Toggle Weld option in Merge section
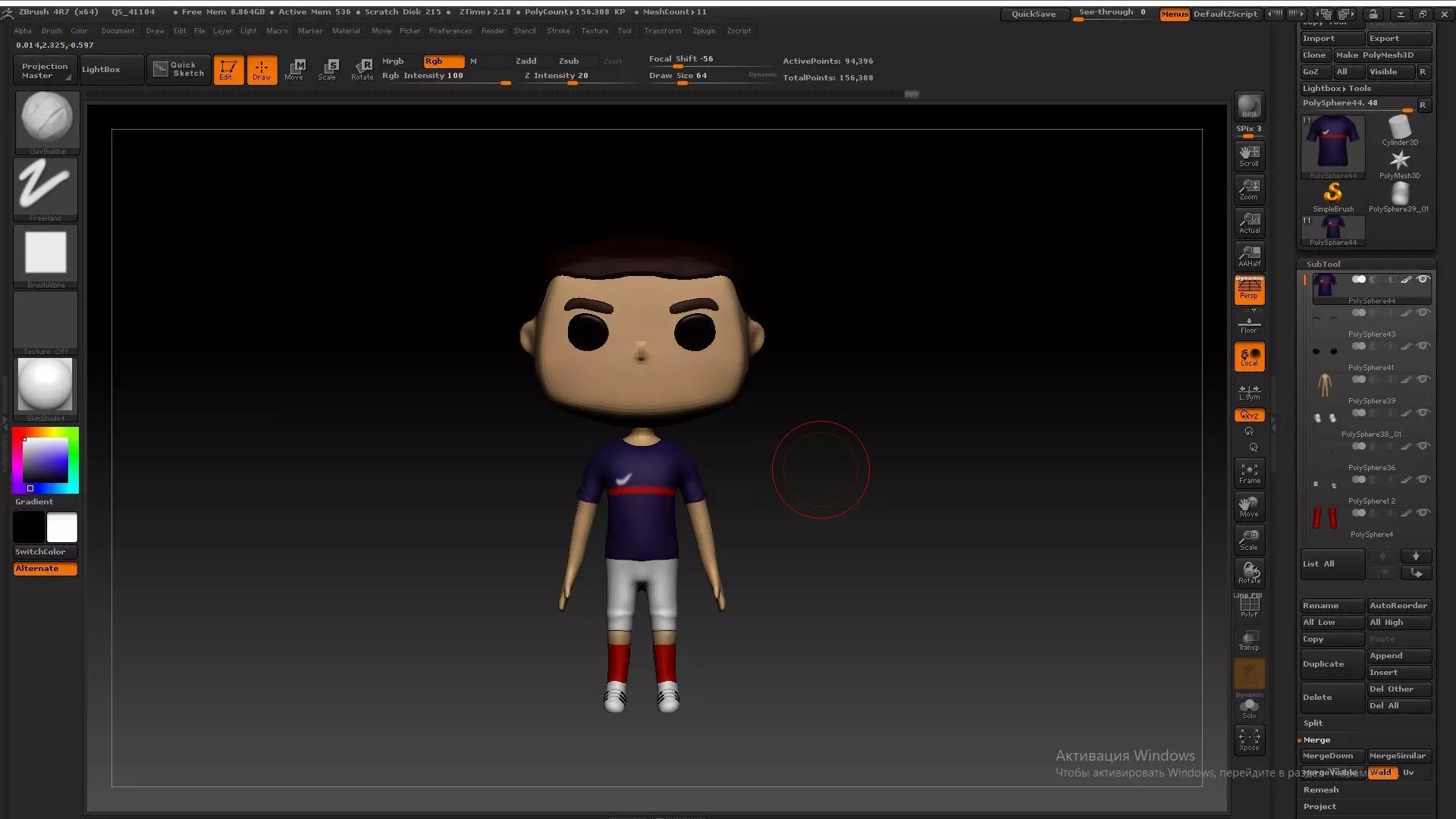This screenshot has width=1456, height=819. tap(1382, 773)
